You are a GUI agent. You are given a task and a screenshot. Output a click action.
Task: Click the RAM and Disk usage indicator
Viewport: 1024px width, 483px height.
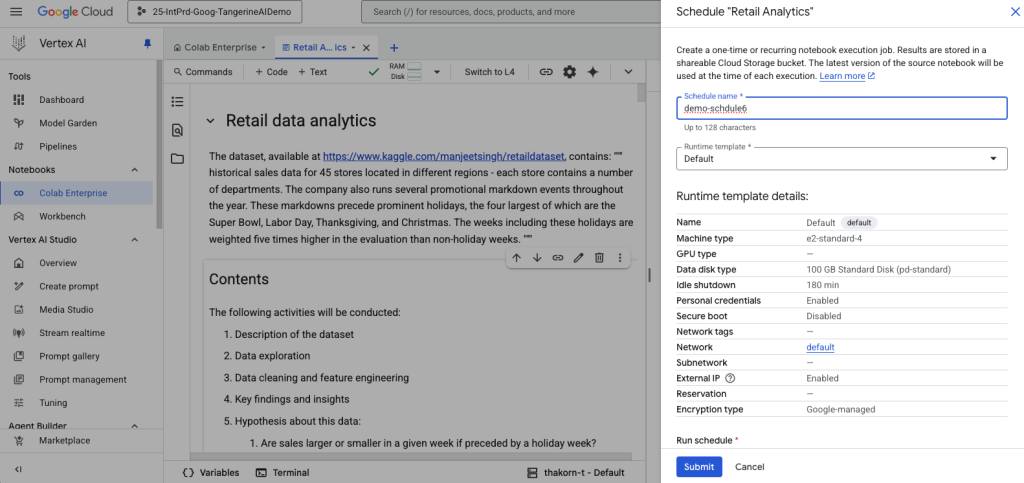[x=405, y=72]
